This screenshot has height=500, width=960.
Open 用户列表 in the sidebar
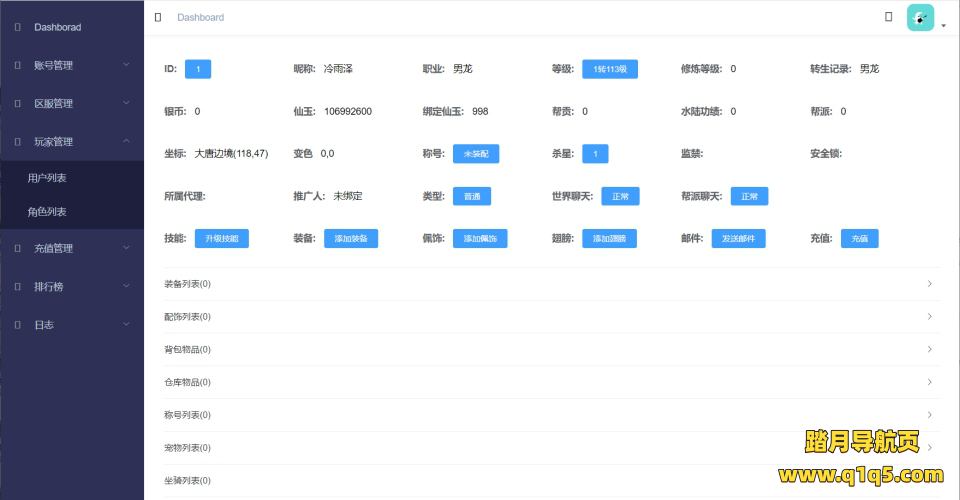[47, 178]
